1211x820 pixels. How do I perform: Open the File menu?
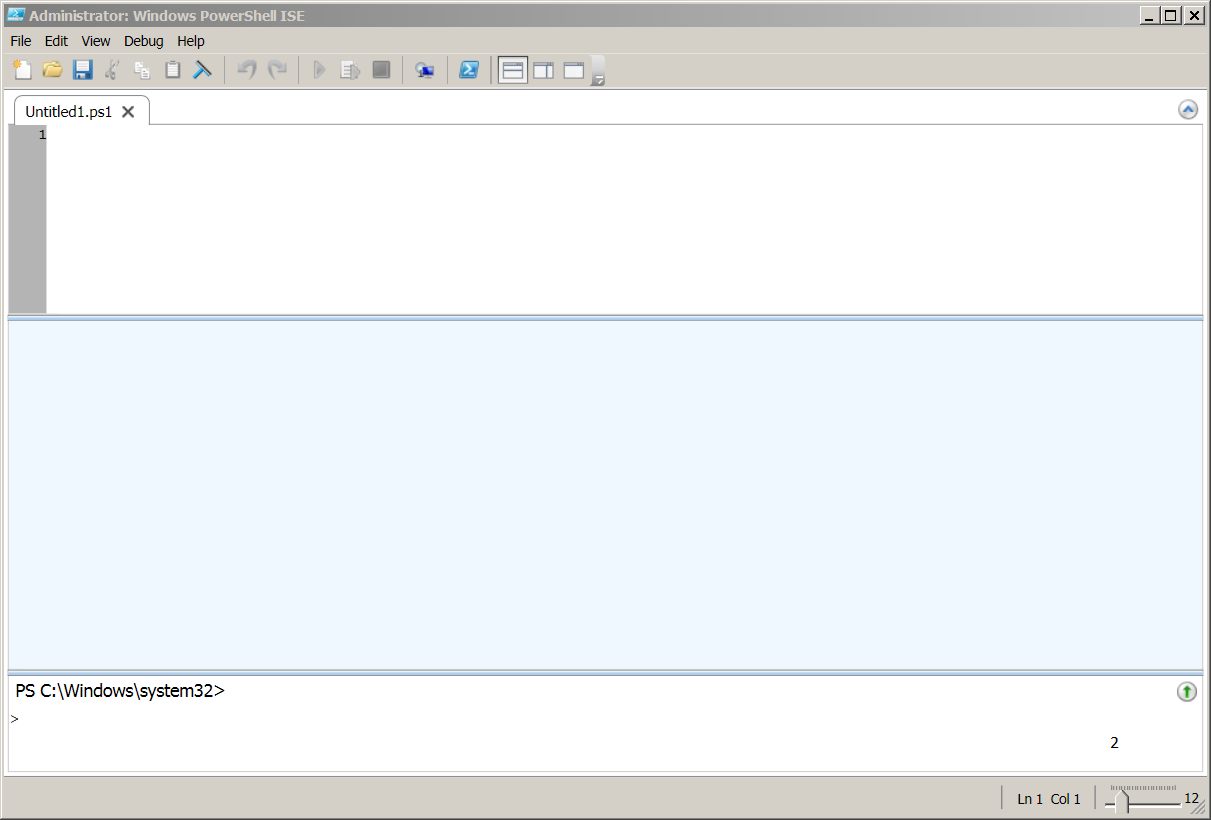point(21,41)
